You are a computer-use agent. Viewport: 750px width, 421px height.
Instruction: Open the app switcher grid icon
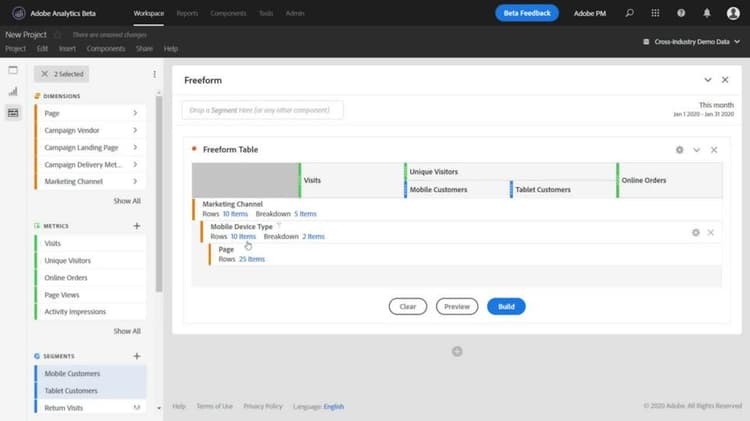pos(655,13)
